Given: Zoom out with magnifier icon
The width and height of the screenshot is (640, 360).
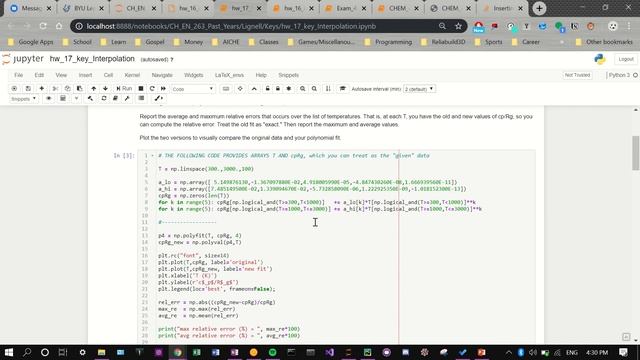Looking at the screenshot, I should click(x=314, y=89).
